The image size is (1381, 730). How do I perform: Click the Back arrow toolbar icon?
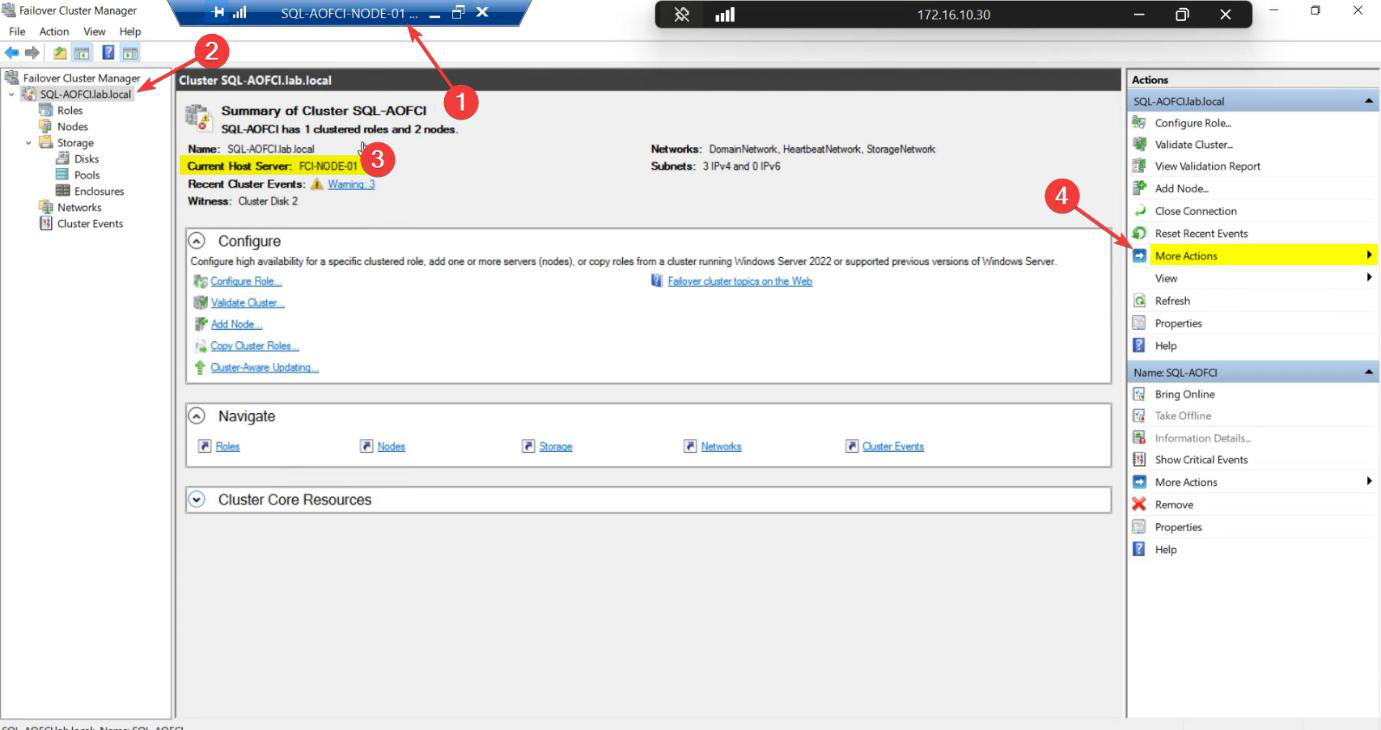point(12,52)
